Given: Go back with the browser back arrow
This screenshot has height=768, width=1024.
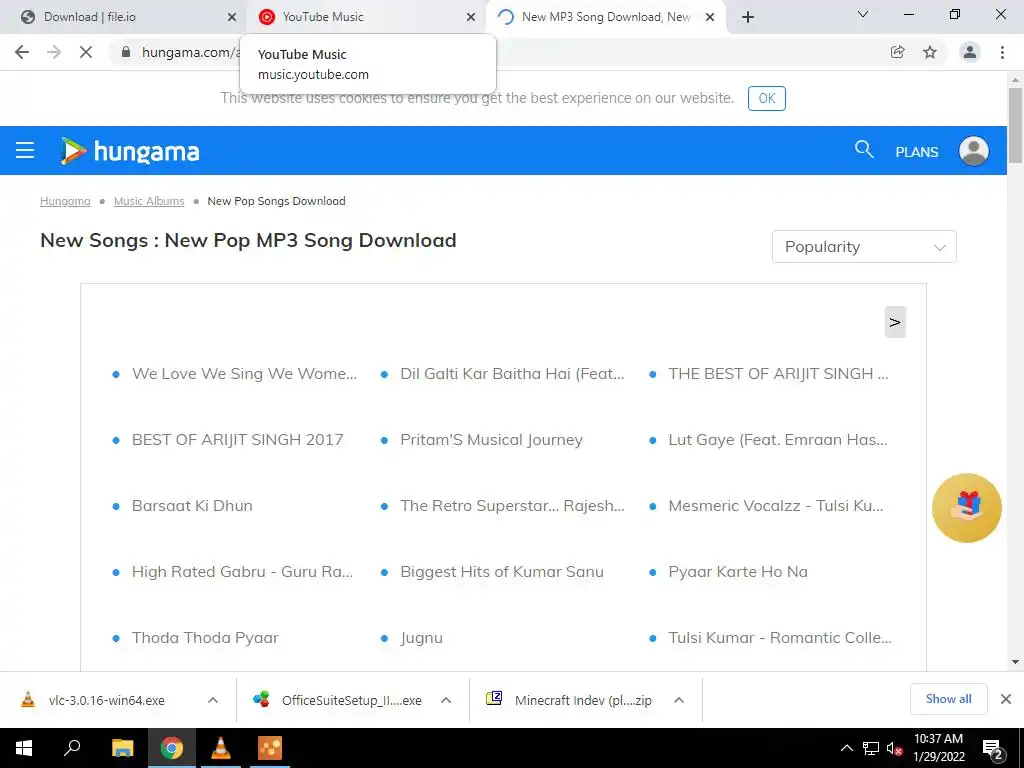Looking at the screenshot, I should pyautogui.click(x=22, y=52).
